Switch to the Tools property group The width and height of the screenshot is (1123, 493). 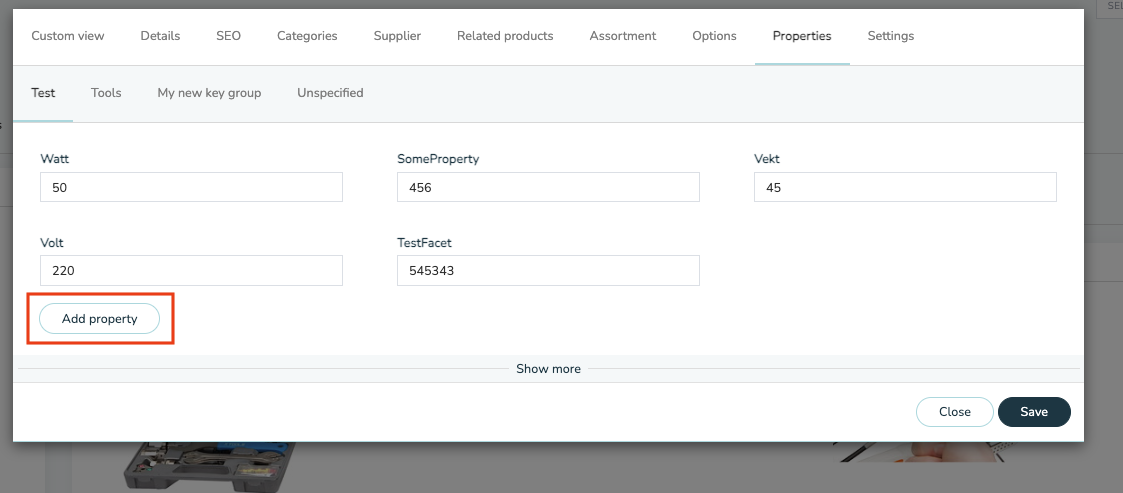(106, 93)
